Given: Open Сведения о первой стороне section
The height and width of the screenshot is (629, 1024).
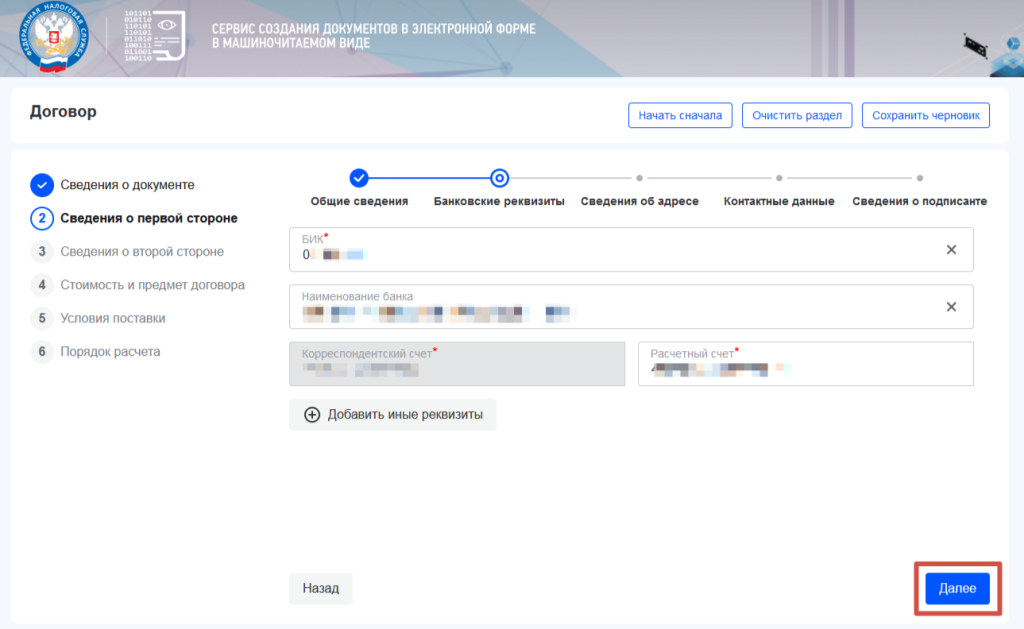Looking at the screenshot, I should pyautogui.click(x=149, y=218).
